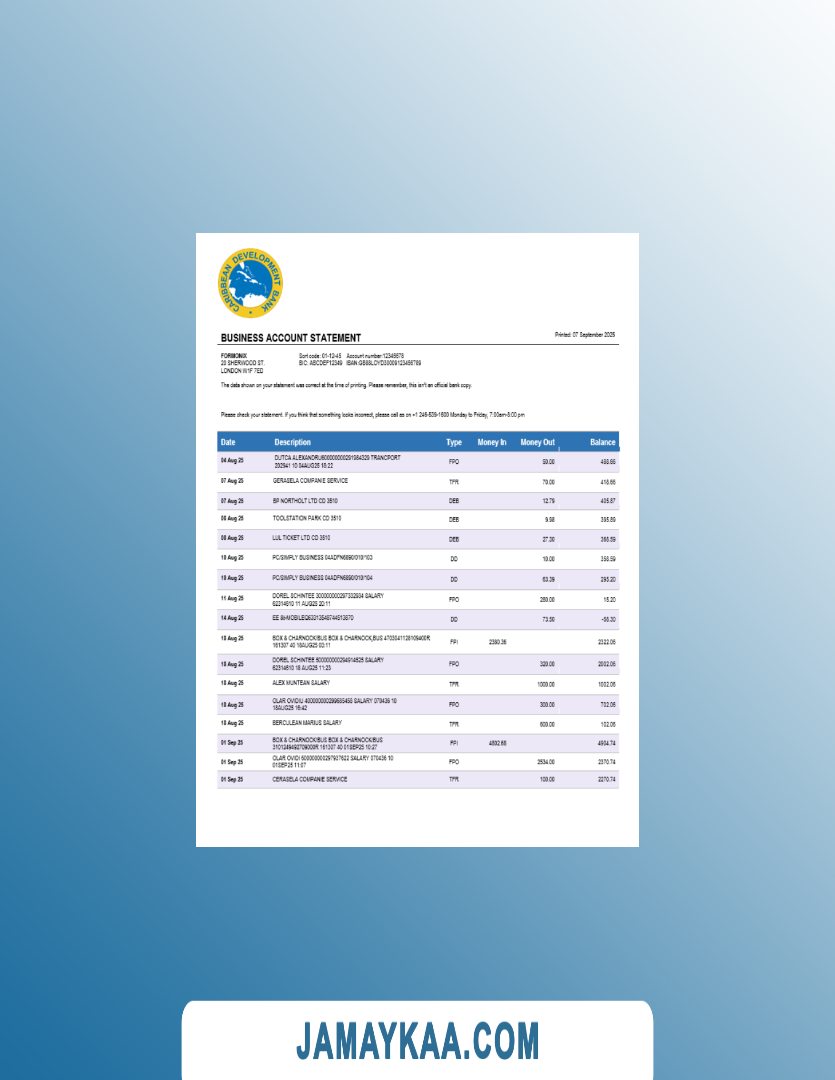The height and width of the screenshot is (1080, 835).
Task: Click the JAMAYKAA.COM website banner
Action: click(417, 1041)
